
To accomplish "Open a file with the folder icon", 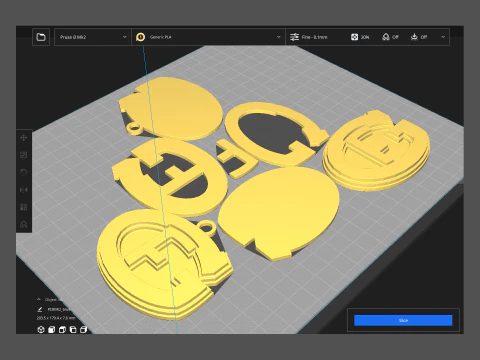I will 41,37.
